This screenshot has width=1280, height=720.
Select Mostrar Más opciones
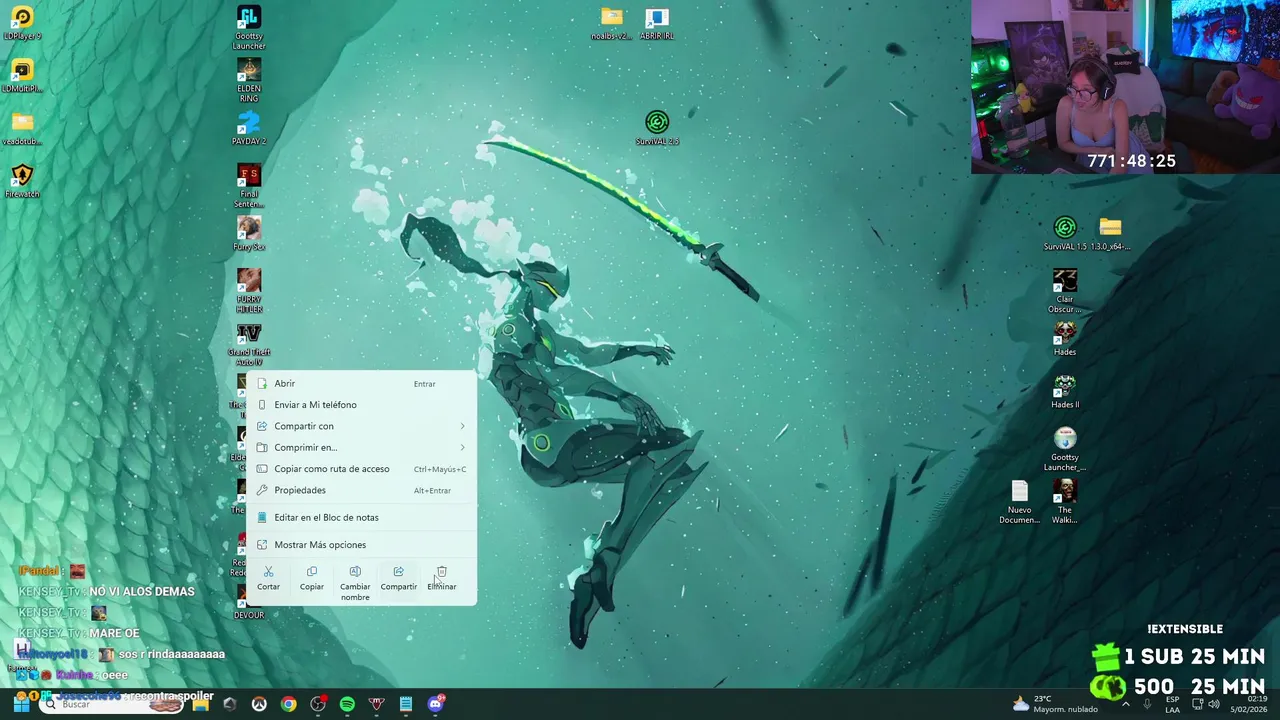[362, 544]
